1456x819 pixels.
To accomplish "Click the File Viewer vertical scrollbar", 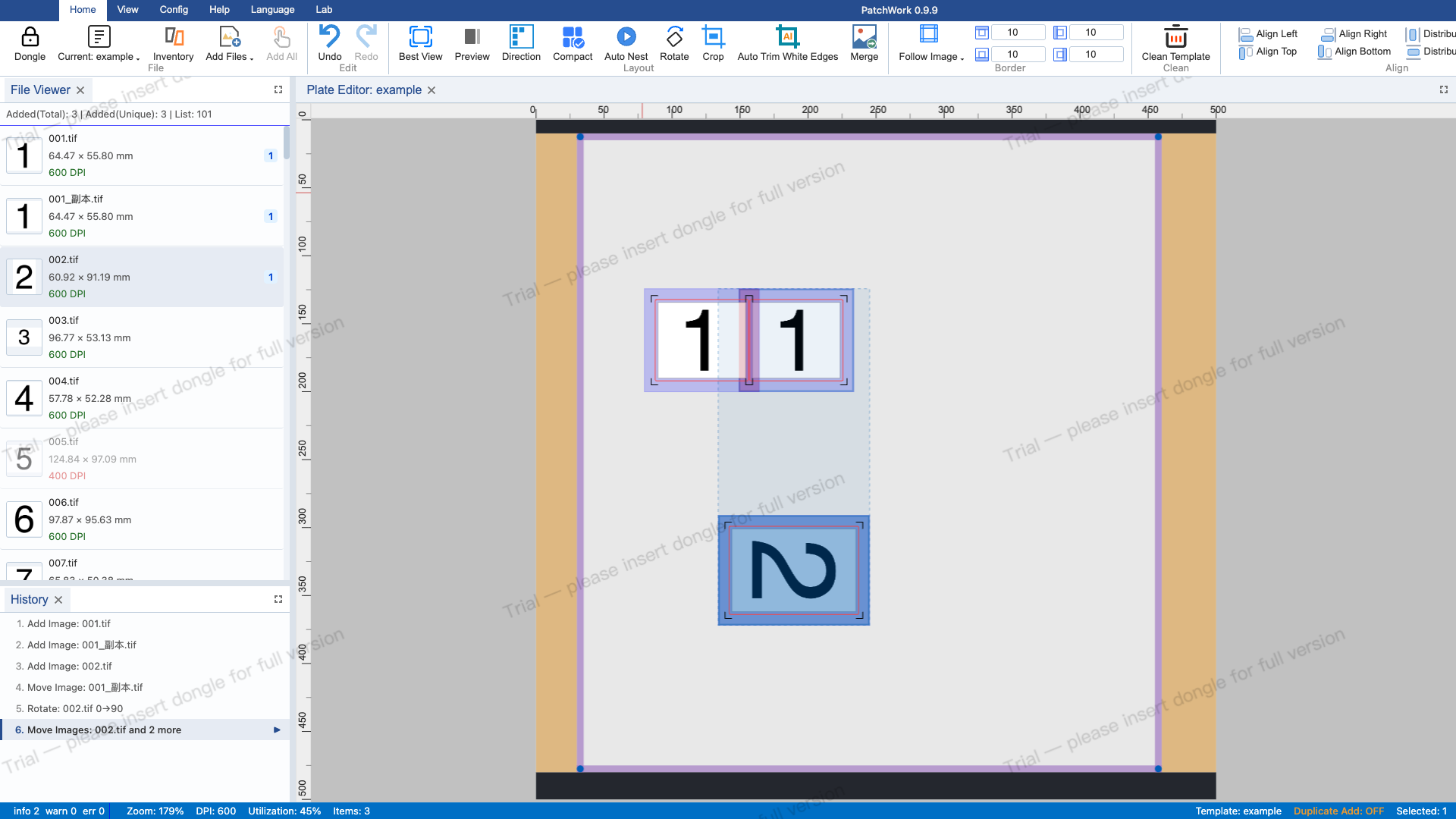I will pos(287,143).
